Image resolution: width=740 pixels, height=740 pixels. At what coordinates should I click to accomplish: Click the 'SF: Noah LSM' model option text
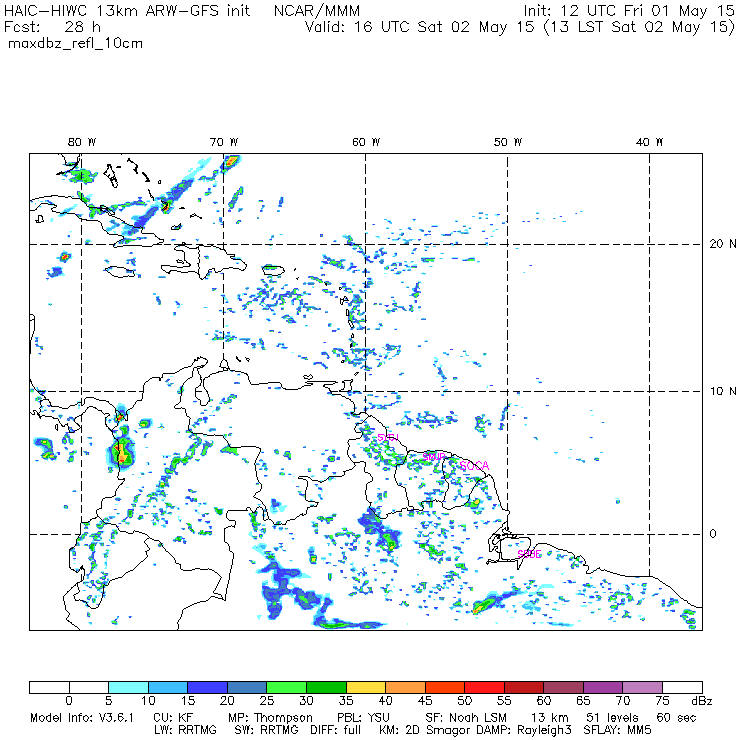pos(466,718)
